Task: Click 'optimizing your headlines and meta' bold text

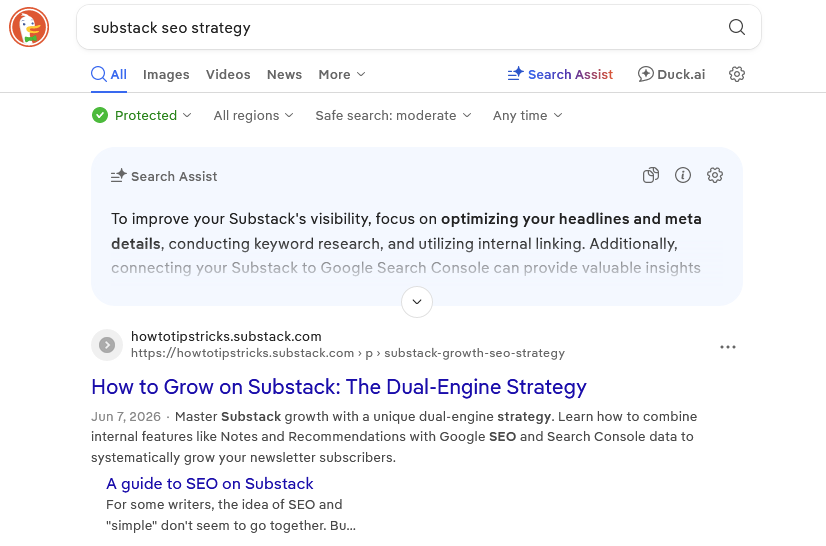Action: pyautogui.click(x=571, y=219)
